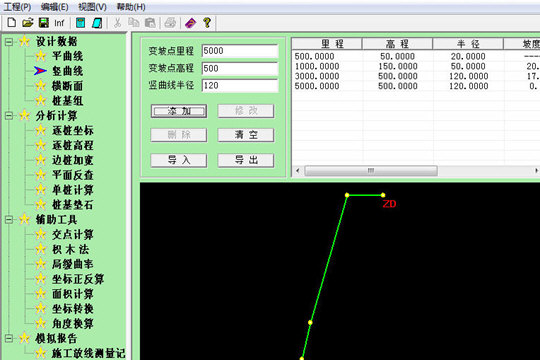The width and height of the screenshot is (540, 360).
Task: Click the 竖曲线半径 input field
Action: tap(240, 85)
